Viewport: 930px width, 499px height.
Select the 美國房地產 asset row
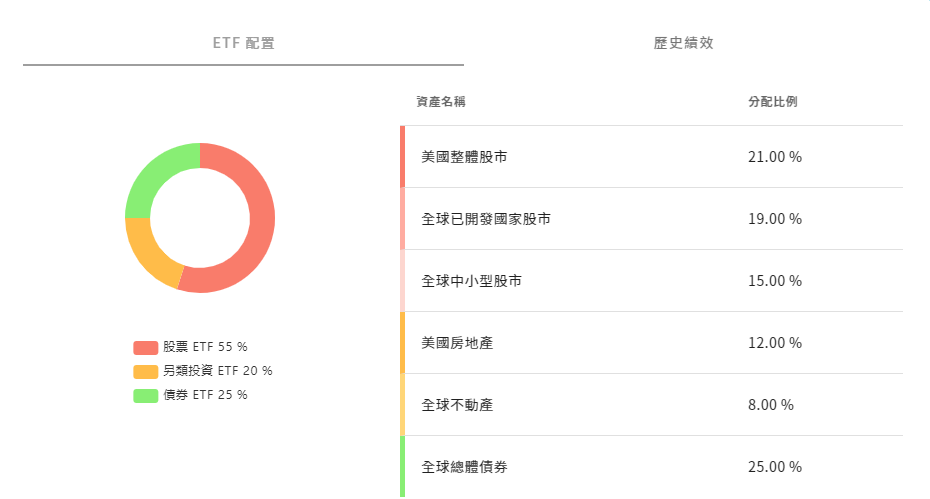point(652,343)
